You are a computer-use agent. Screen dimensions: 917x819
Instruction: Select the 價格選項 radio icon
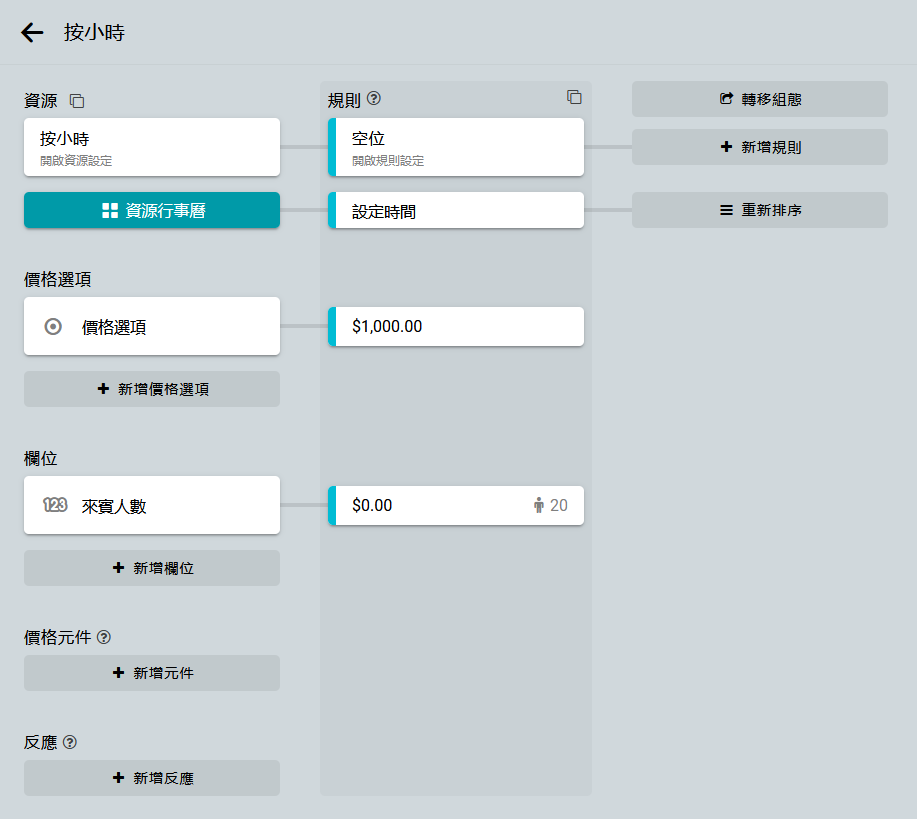point(54,326)
